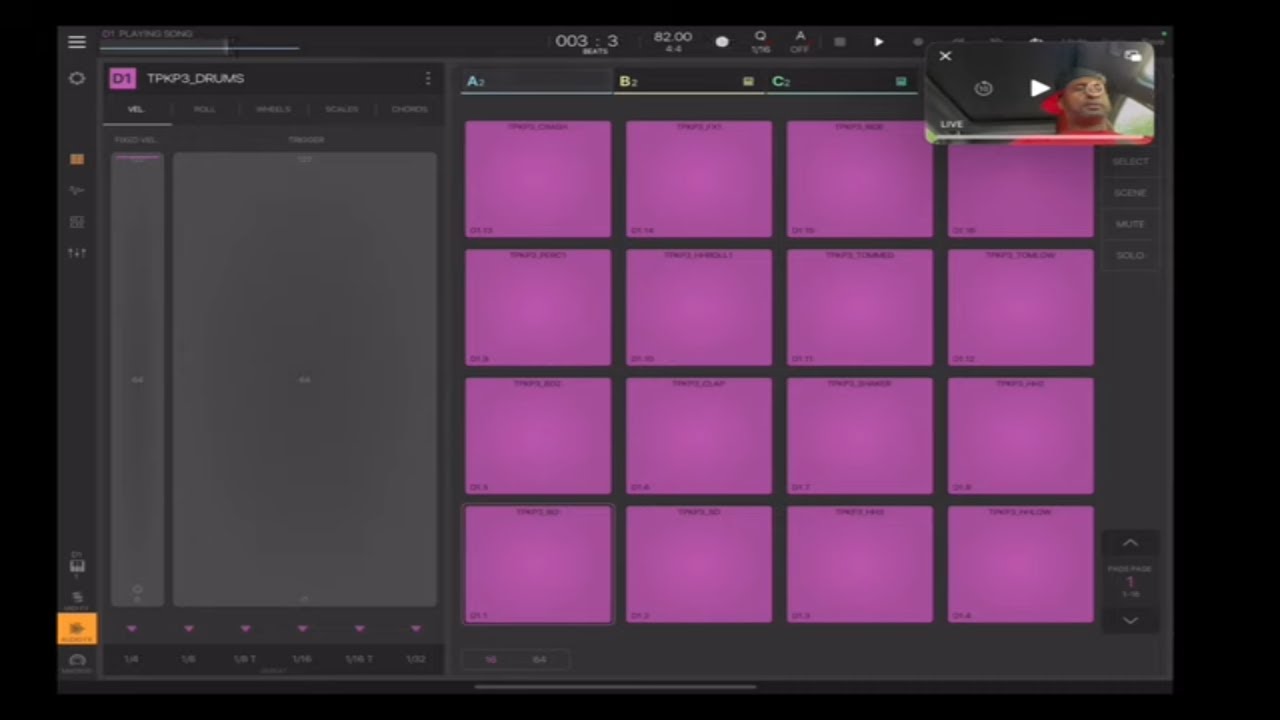Open the Q 1/16 quantize setting
This screenshot has width=1280, height=720.
pyautogui.click(x=760, y=41)
